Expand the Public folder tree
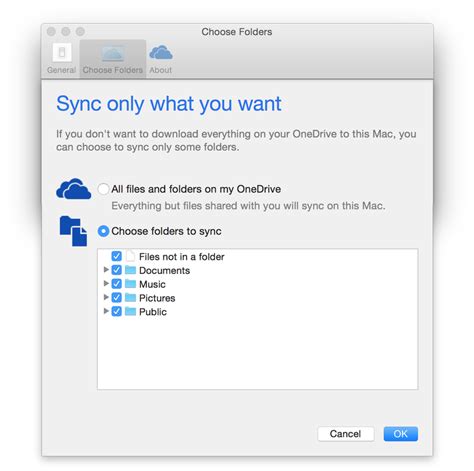 106,311
